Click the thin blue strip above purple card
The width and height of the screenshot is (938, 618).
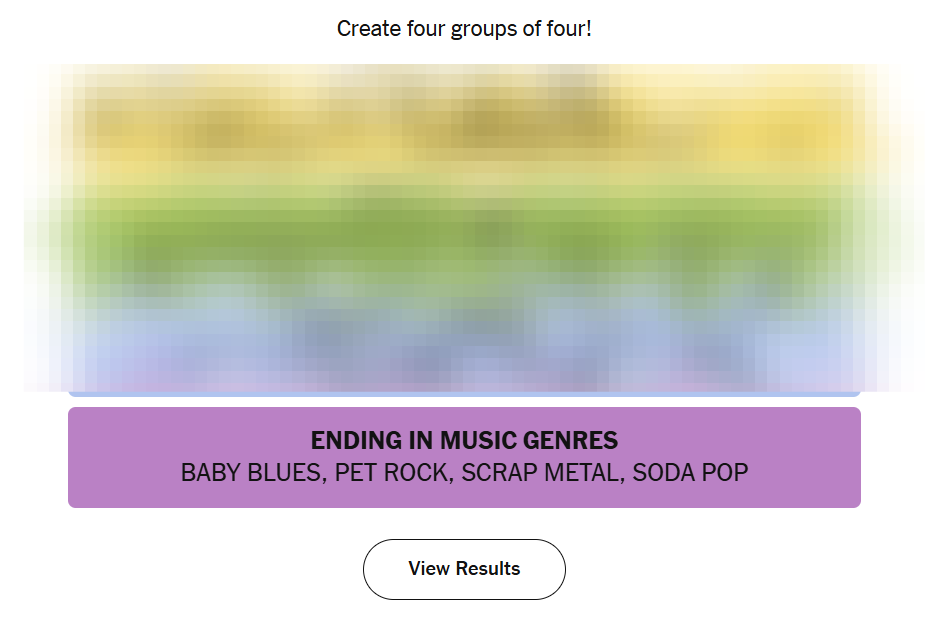pyautogui.click(x=464, y=394)
